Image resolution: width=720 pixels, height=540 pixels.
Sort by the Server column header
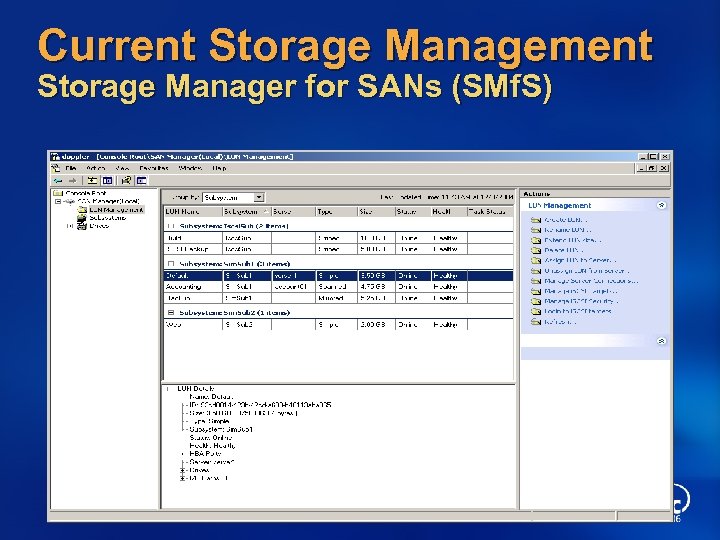click(294, 212)
